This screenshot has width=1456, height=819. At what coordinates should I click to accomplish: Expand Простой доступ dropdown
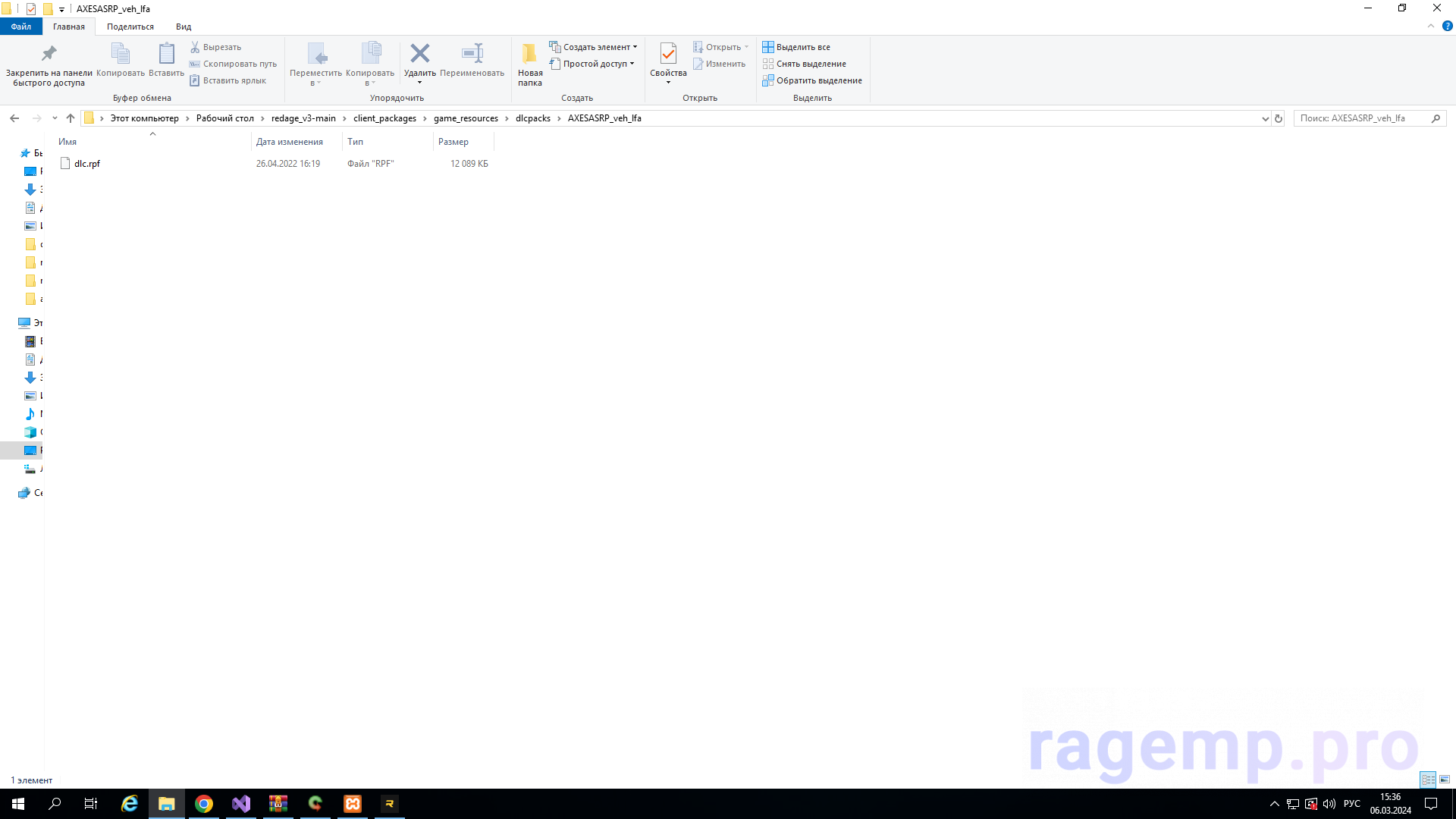click(x=591, y=64)
